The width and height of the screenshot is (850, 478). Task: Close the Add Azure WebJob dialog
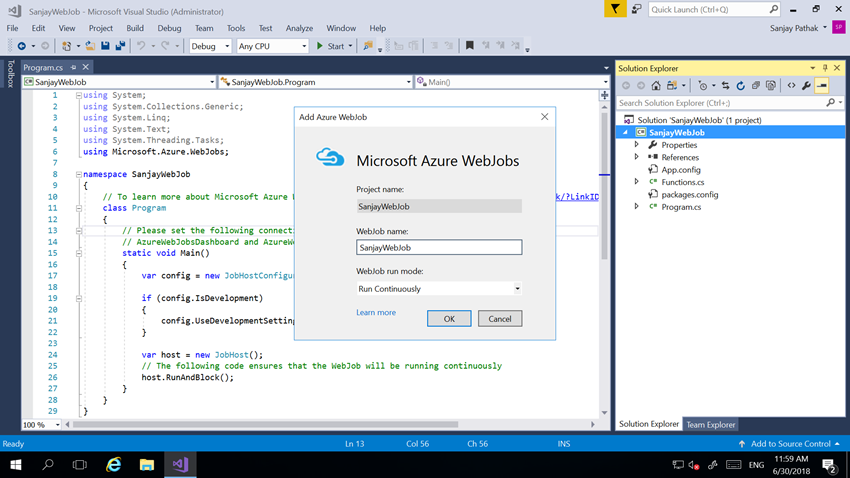click(x=544, y=117)
